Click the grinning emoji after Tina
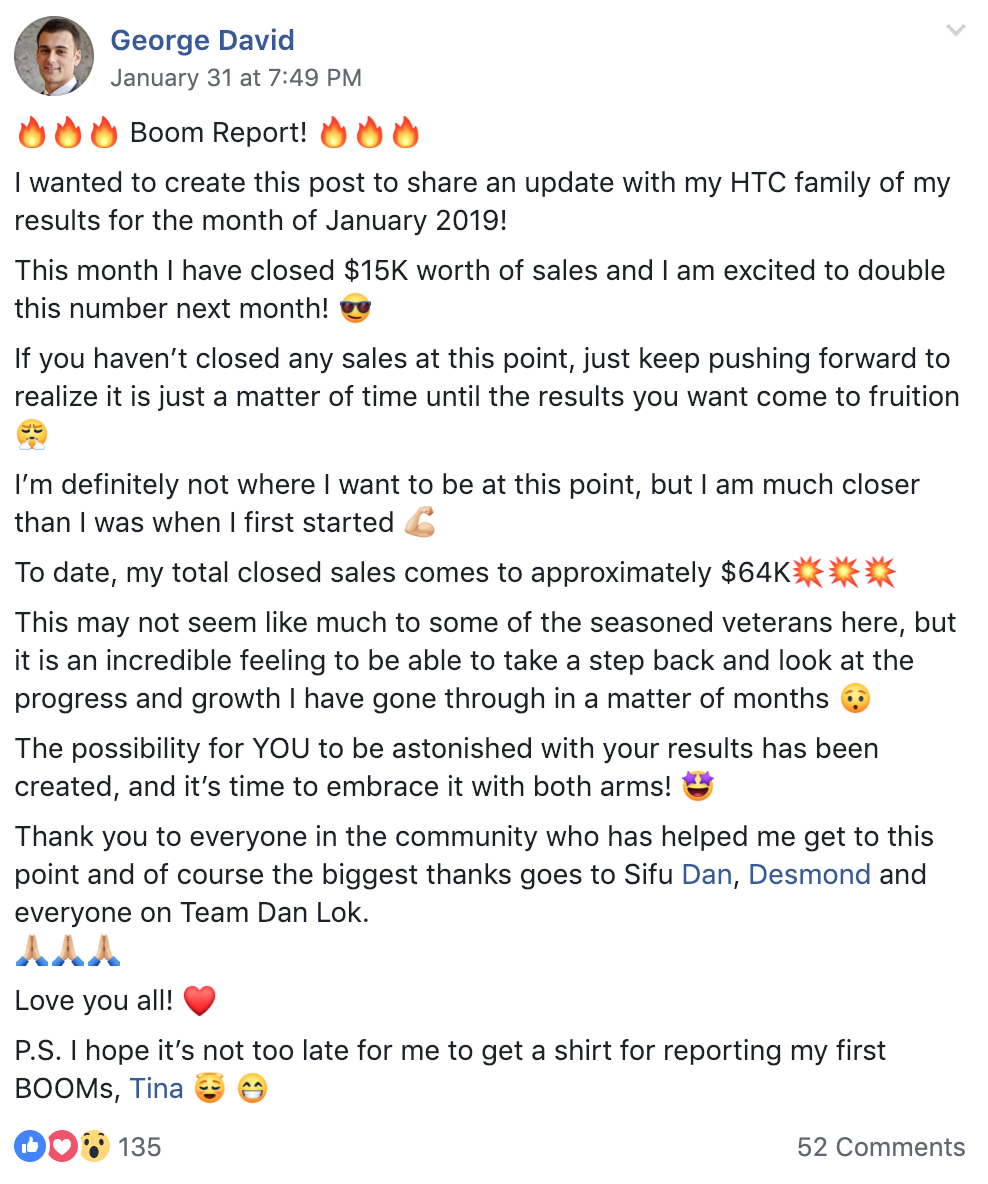The height and width of the screenshot is (1184, 988). [252, 1089]
